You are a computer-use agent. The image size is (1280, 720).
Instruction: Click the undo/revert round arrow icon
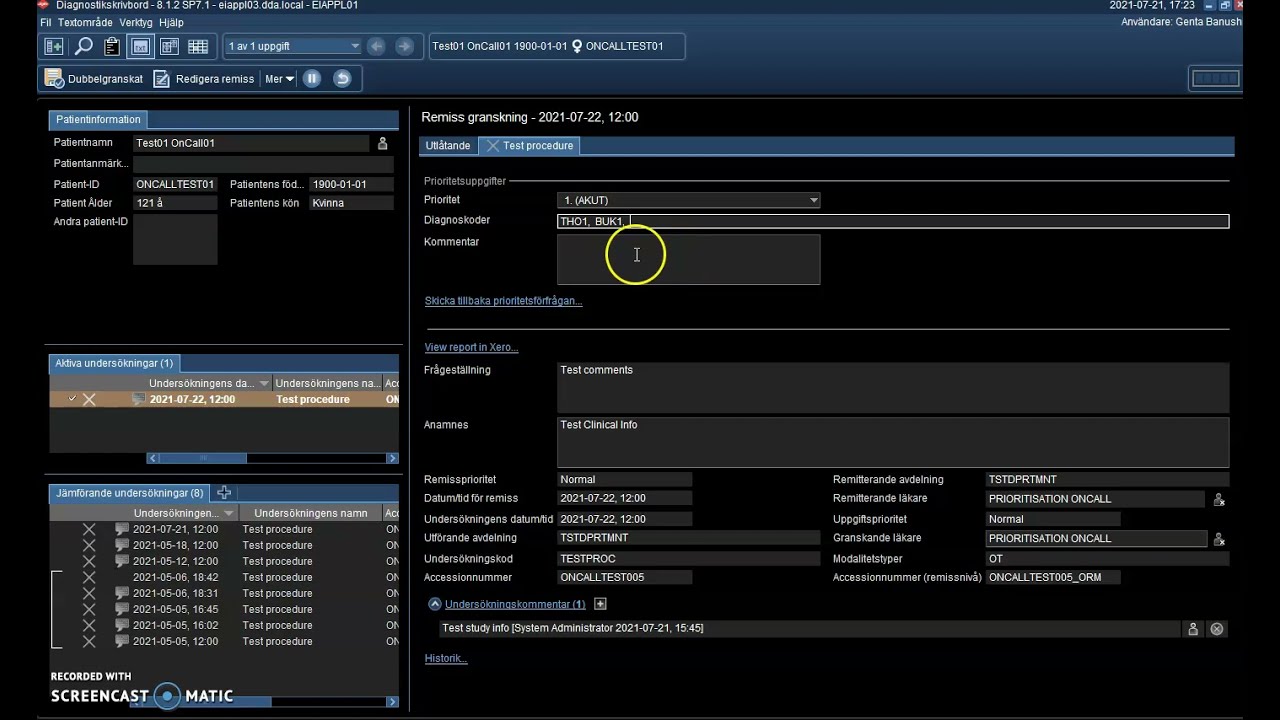(342, 79)
